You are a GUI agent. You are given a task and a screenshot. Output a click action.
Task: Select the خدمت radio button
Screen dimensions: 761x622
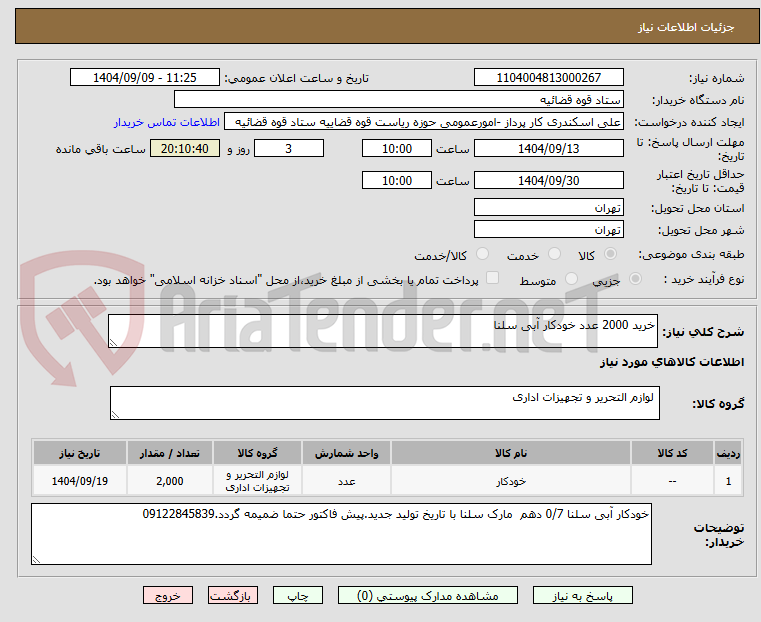(x=554, y=254)
